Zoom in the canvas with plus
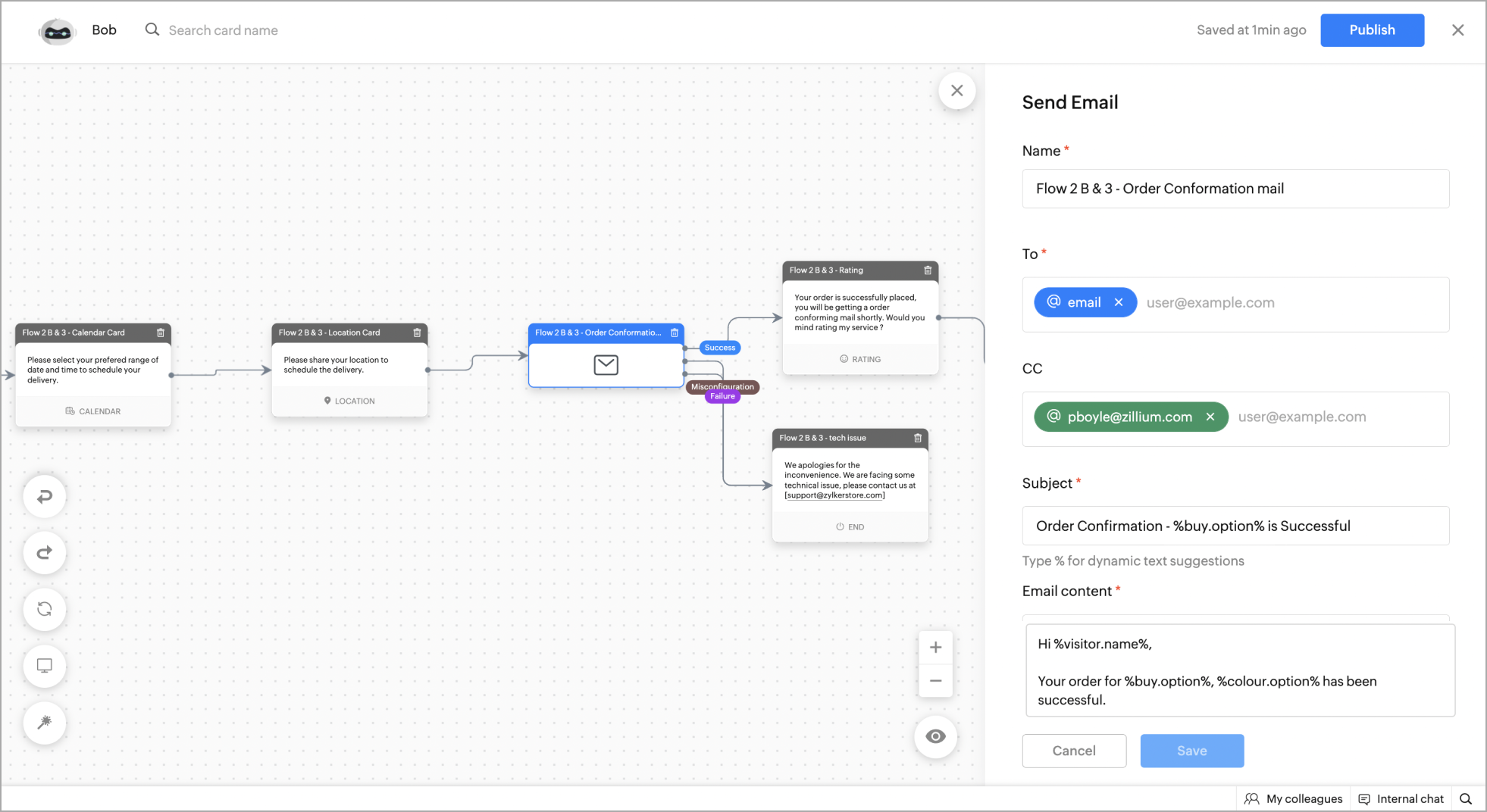Screen dimensions: 1487x812 click(936, 648)
